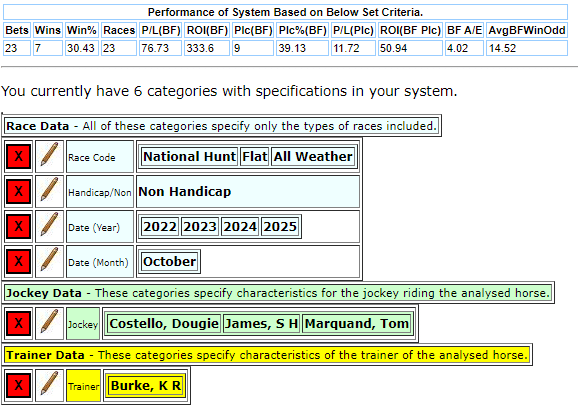Click the Plc(BF) column header
The width and height of the screenshot is (578, 412).
pos(253,30)
